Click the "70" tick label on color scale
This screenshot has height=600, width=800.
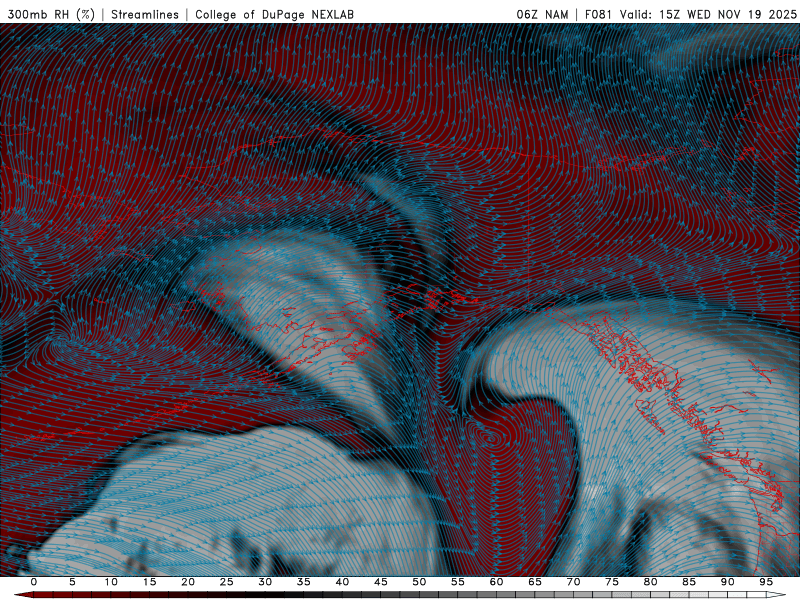click(x=573, y=582)
